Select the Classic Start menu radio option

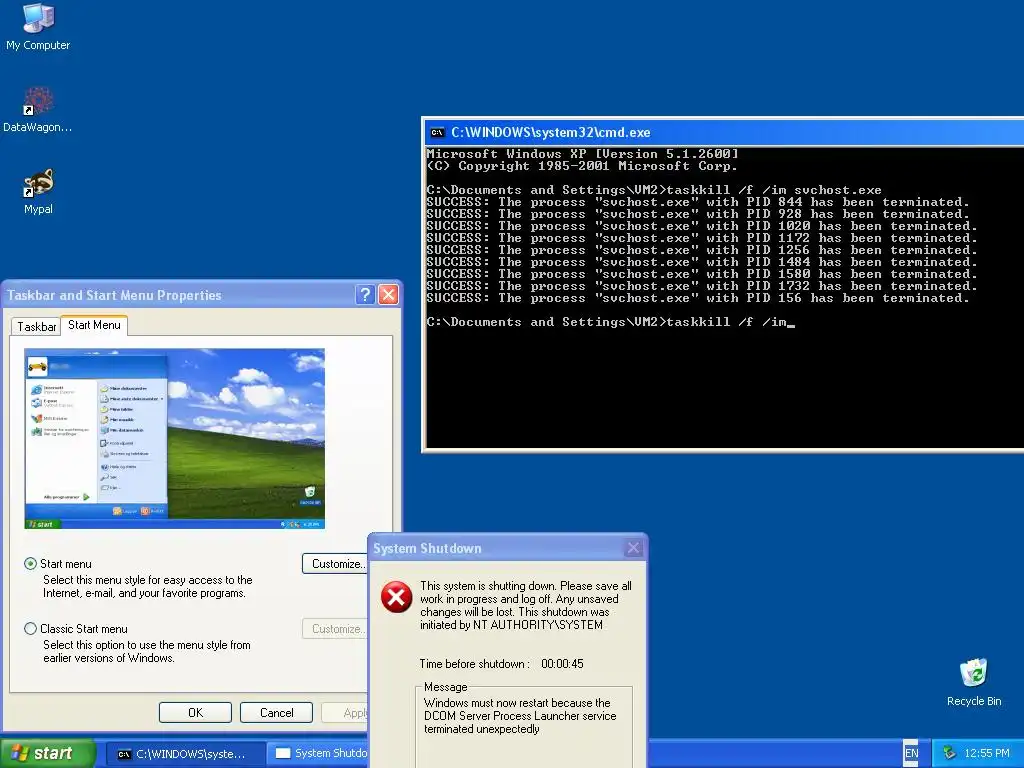(30, 629)
